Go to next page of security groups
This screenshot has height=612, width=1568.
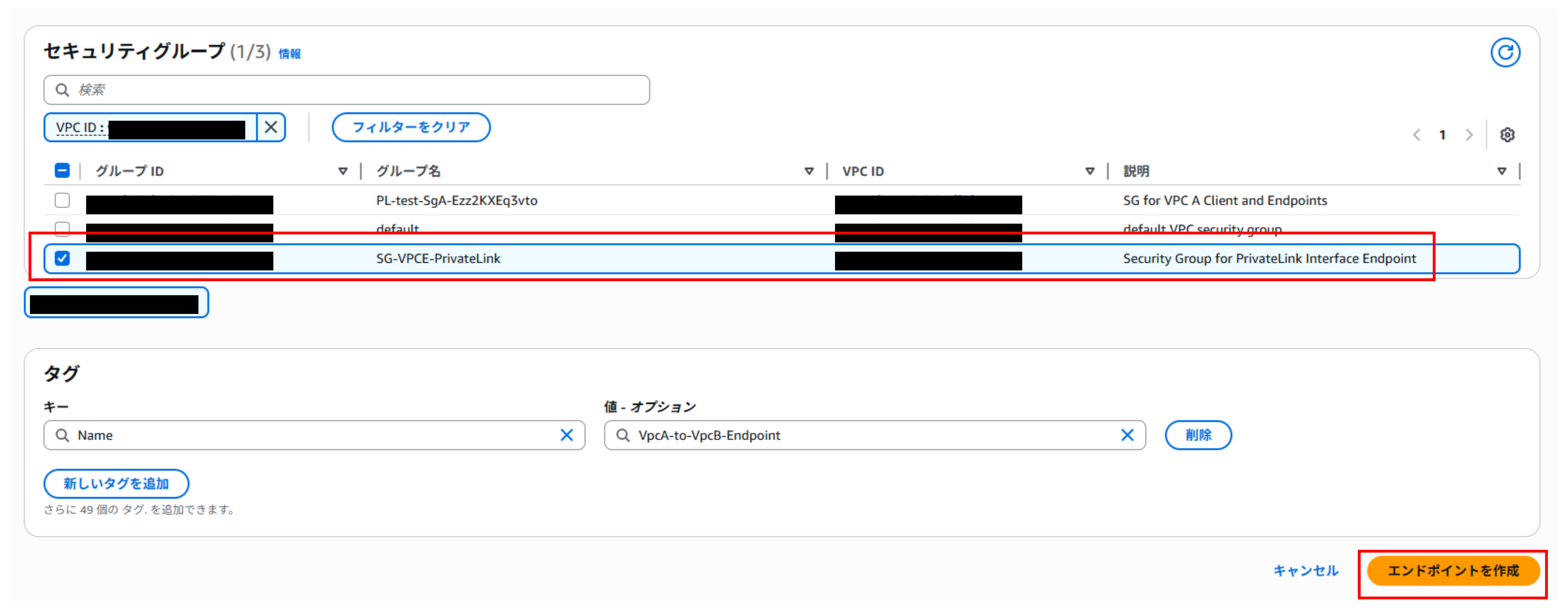(1469, 135)
